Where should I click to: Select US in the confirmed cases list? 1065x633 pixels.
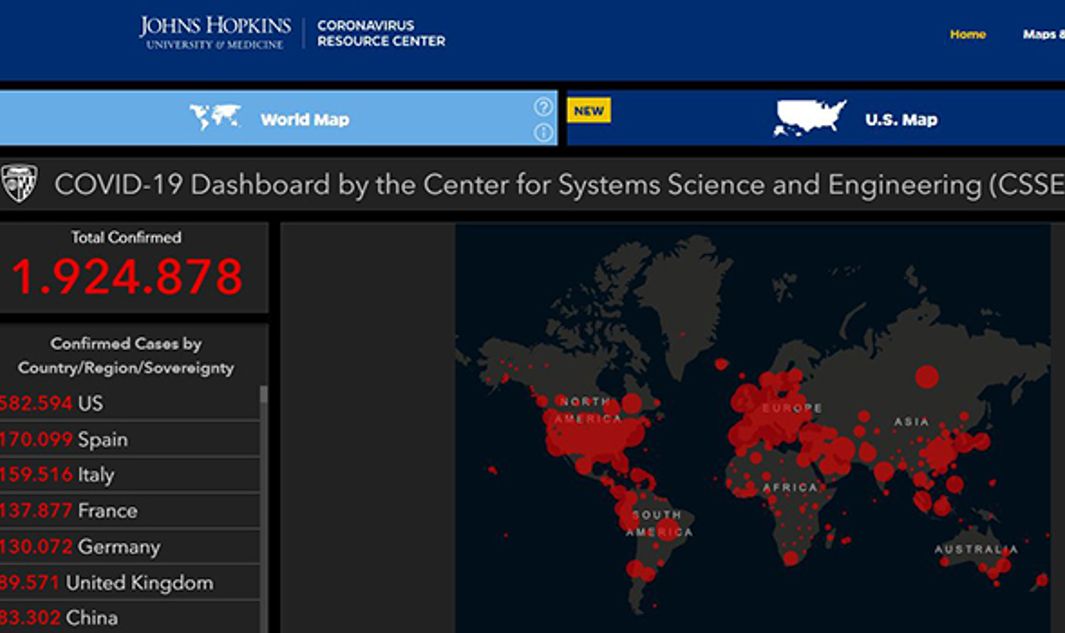90,404
